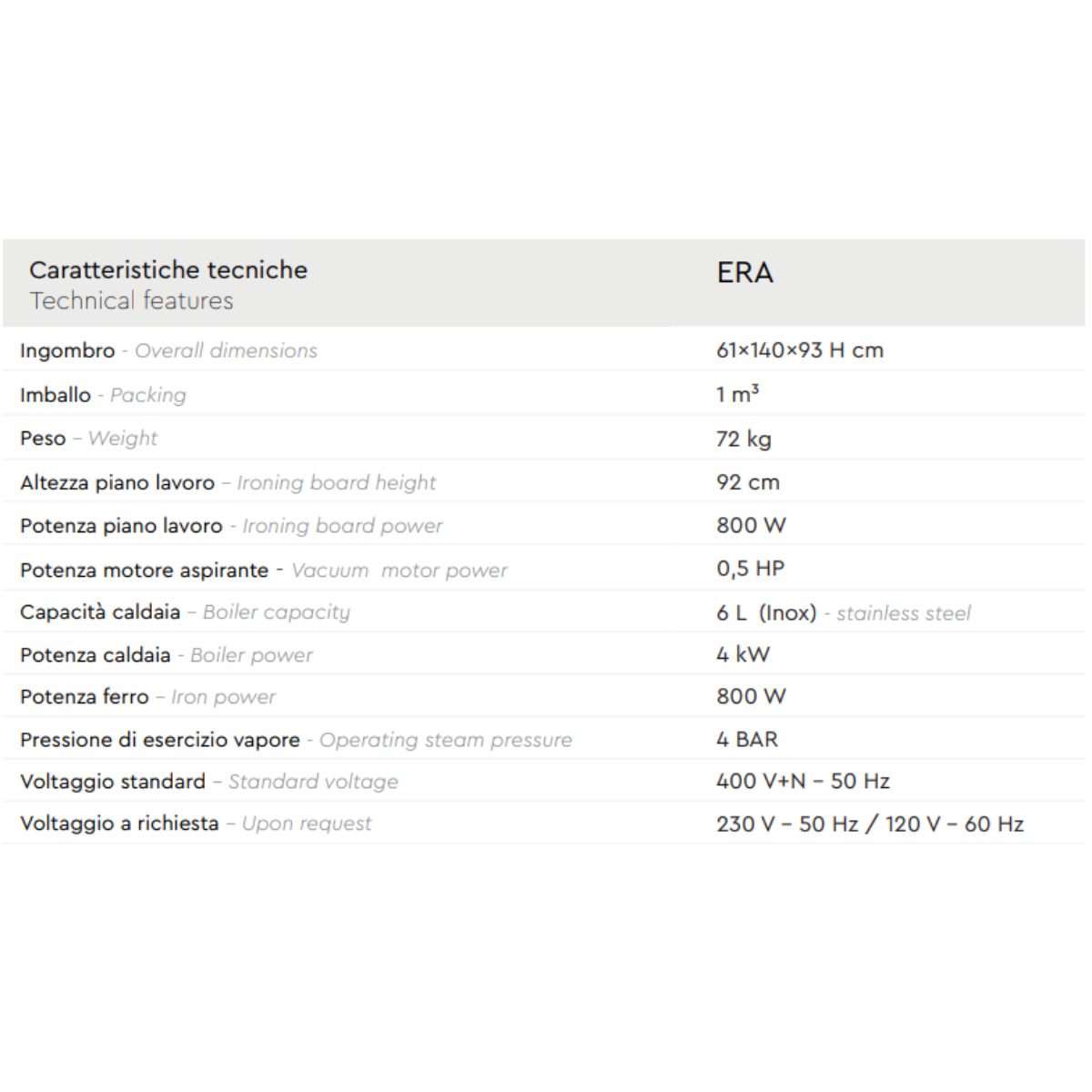Click the '1 m³' packing value
The image size is (1092, 1092).
[737, 394]
